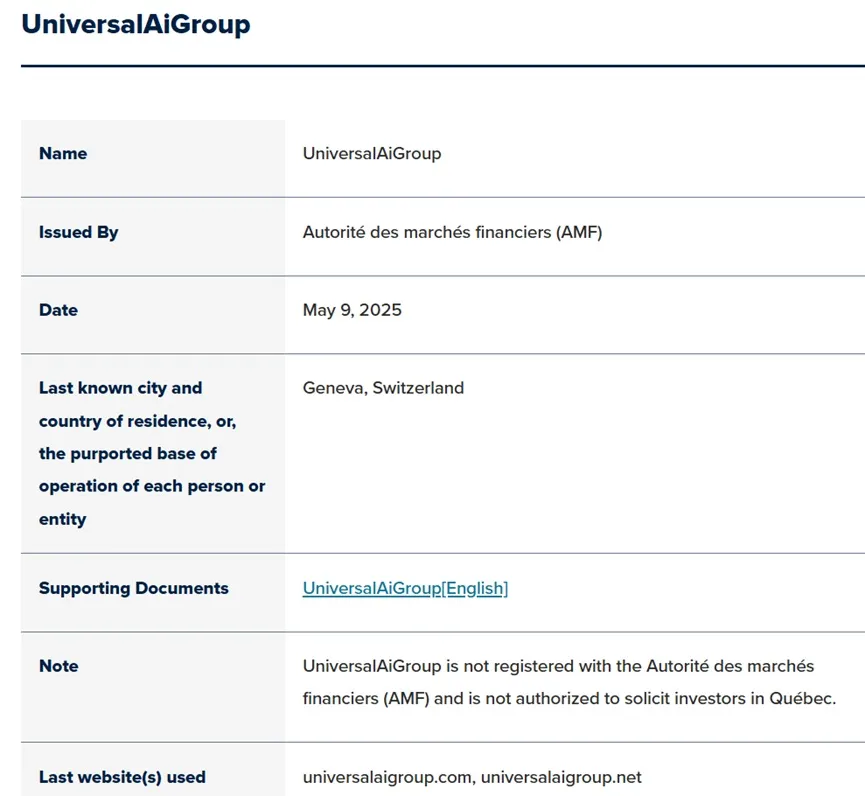This screenshot has height=796, width=865.
Task: Click the Name row label
Action: click(x=63, y=153)
